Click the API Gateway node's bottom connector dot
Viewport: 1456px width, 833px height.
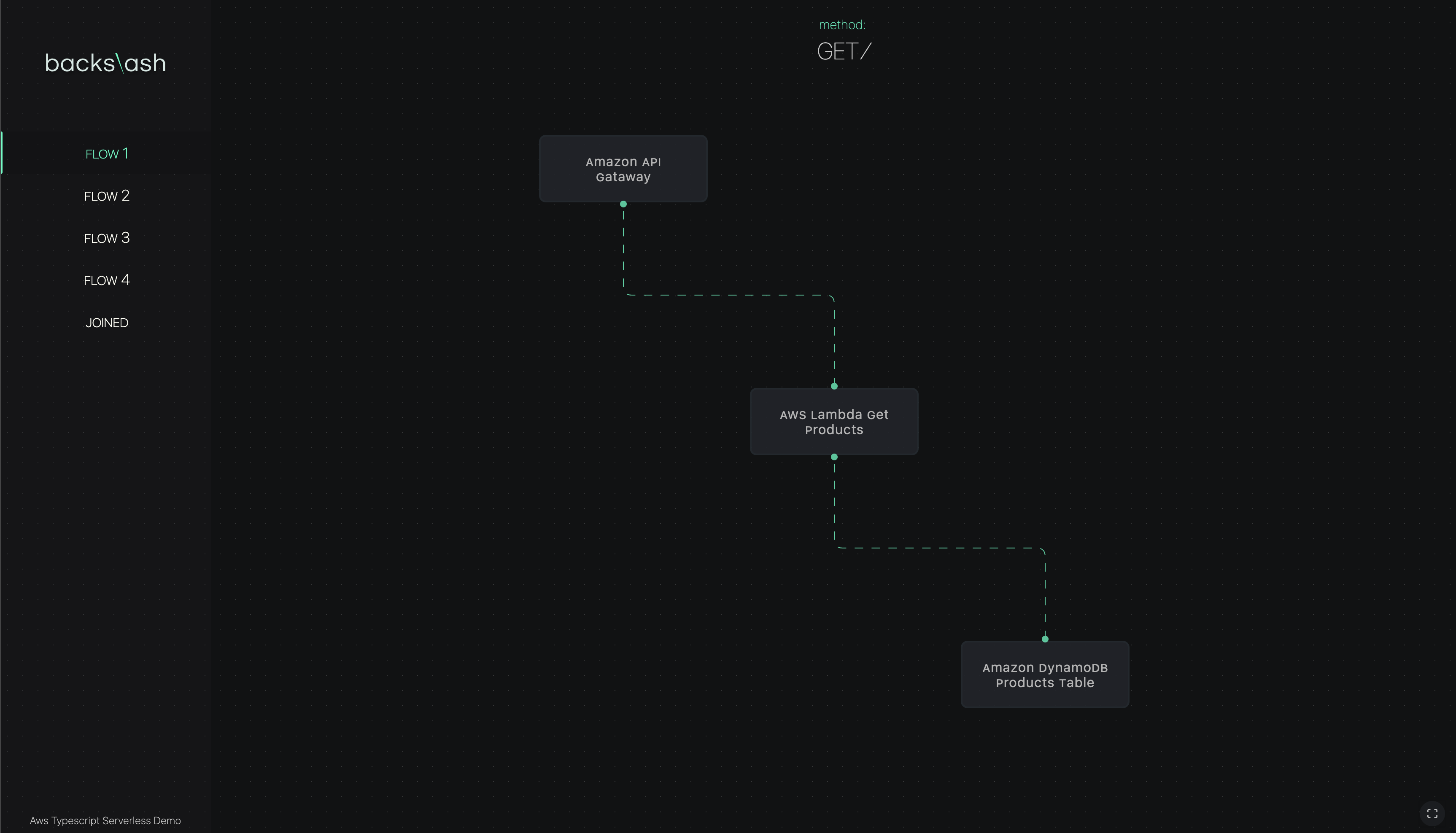[623, 204]
